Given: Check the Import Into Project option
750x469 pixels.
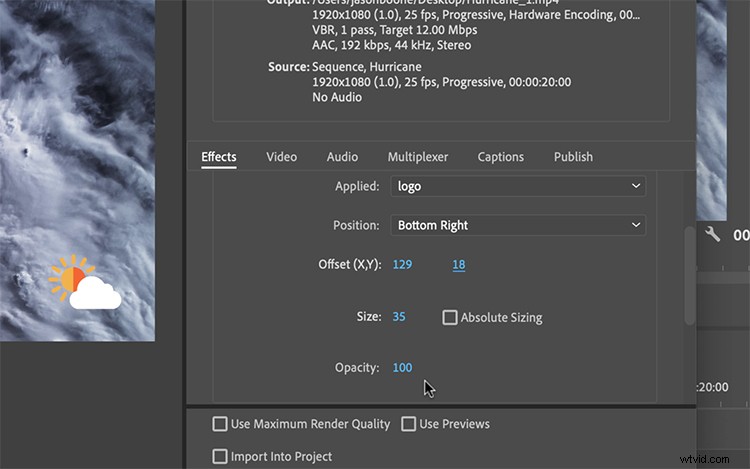Looking at the screenshot, I should [x=220, y=456].
